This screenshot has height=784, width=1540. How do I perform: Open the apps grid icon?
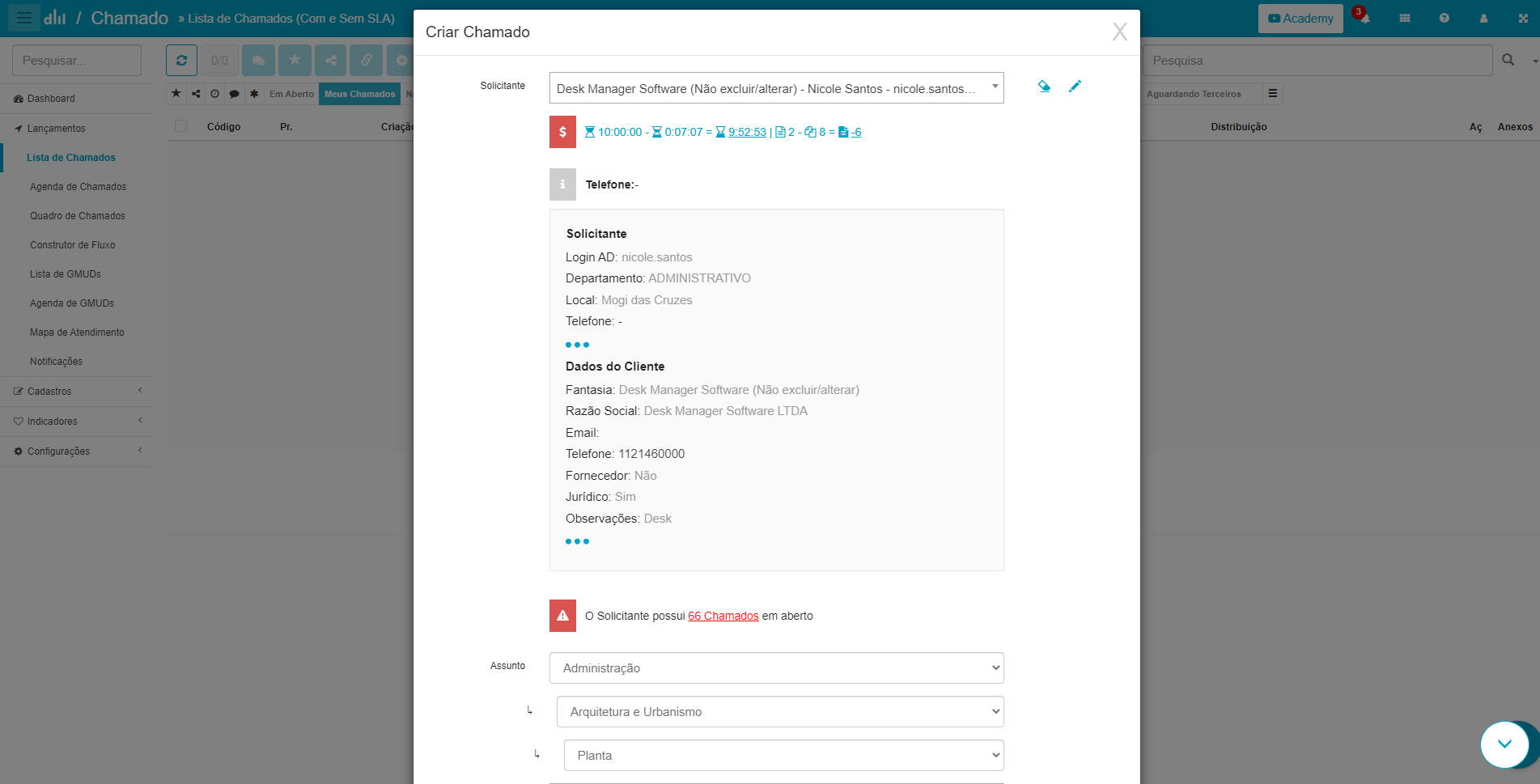[1405, 18]
